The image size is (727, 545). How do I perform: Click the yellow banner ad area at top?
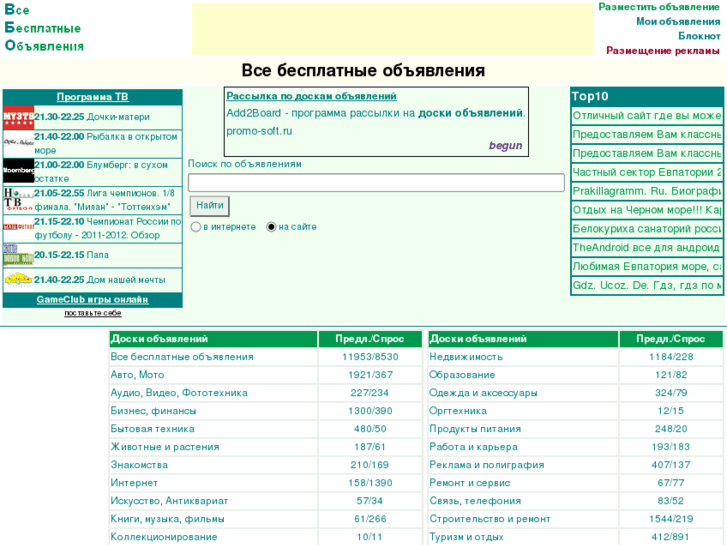click(392, 30)
